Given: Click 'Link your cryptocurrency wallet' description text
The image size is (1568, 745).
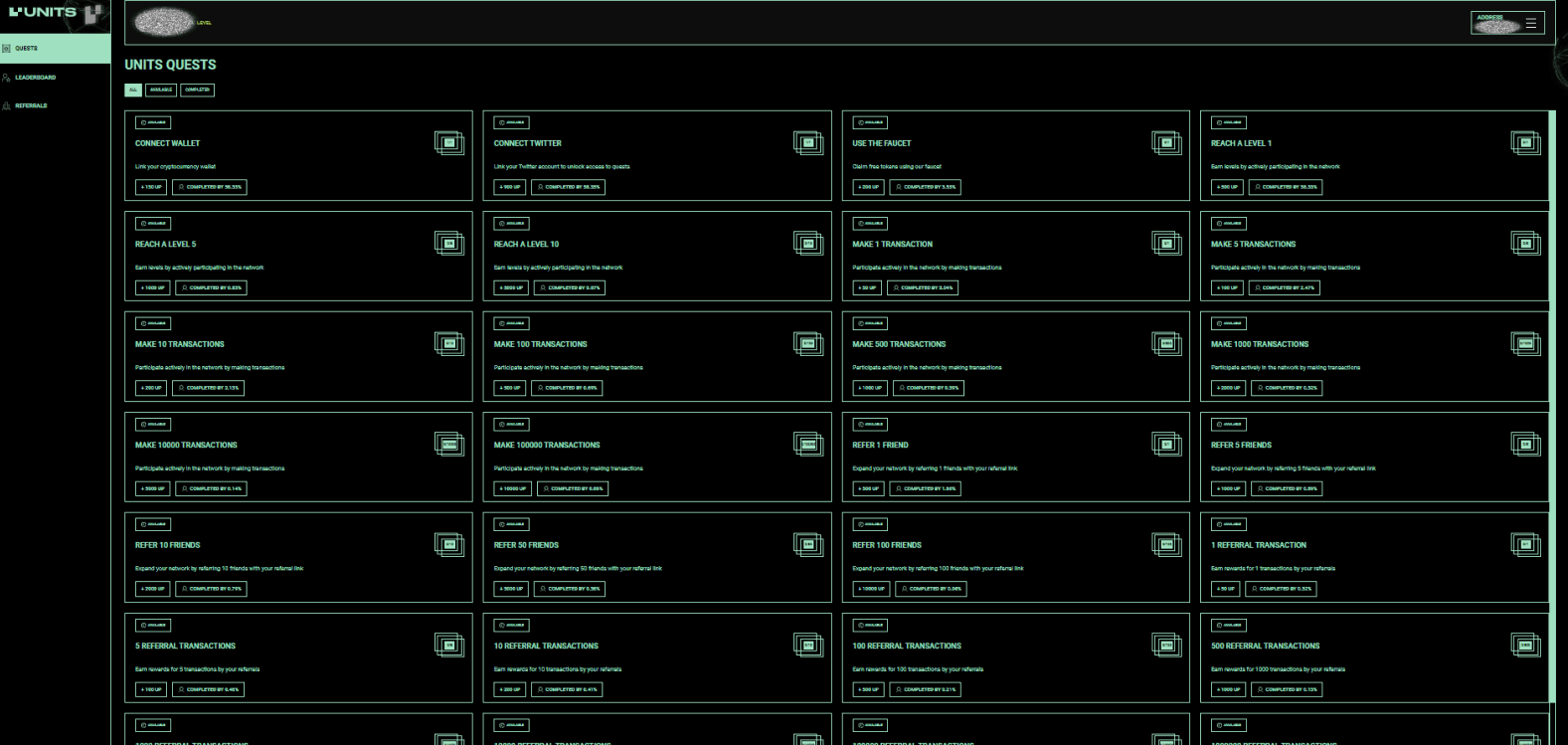Looking at the screenshot, I should tap(175, 166).
